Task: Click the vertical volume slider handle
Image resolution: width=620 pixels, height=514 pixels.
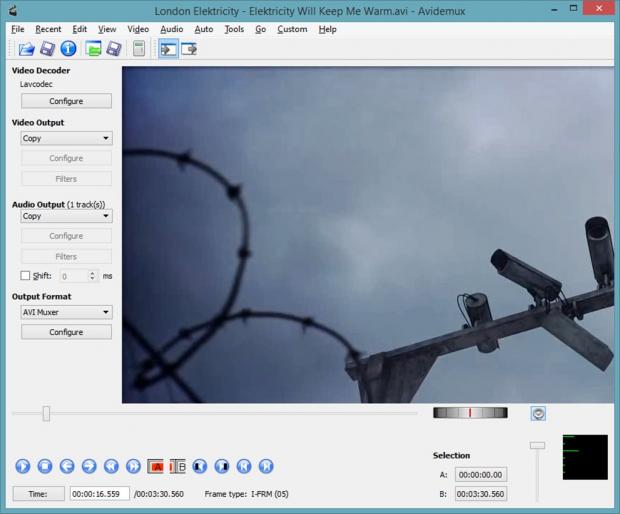Action: [537, 445]
